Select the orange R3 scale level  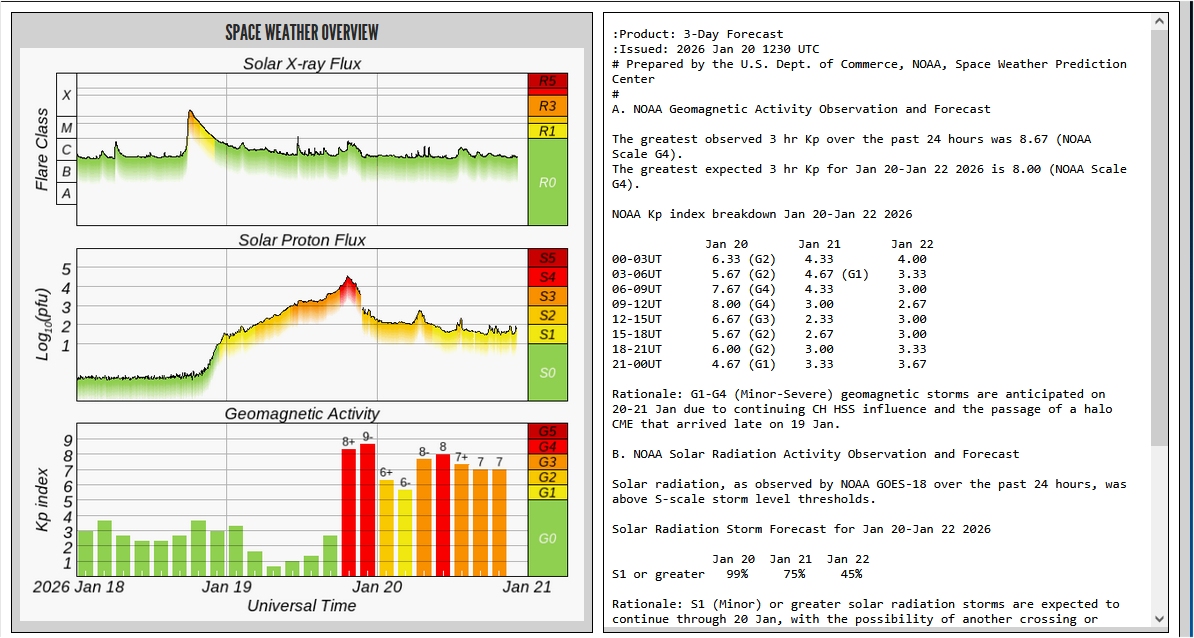tap(547, 105)
